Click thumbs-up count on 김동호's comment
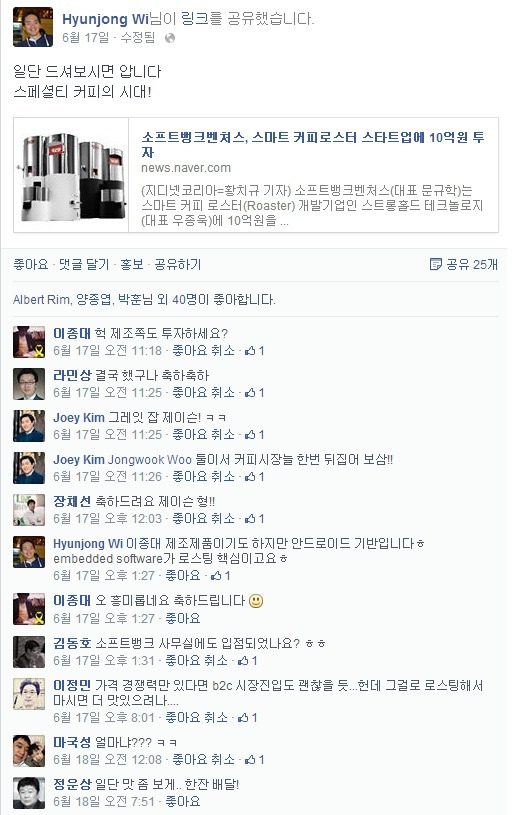 coord(247,661)
